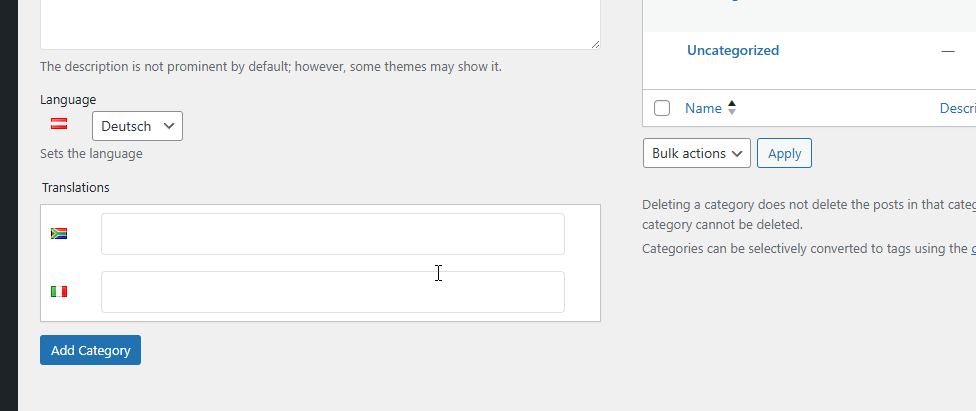Screen dimensions: 976x411
Task: Click the dash in the Uncategorized row
Action: point(948,51)
